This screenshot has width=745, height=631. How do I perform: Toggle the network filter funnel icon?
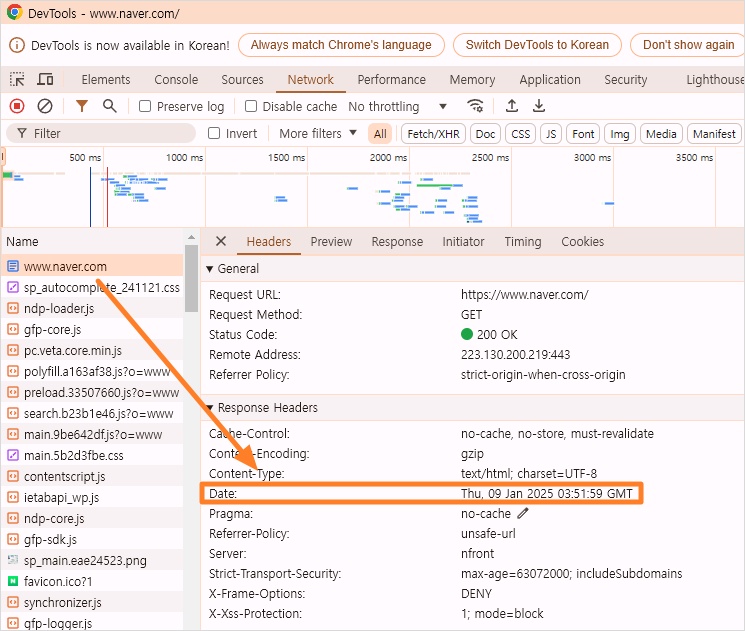82,106
